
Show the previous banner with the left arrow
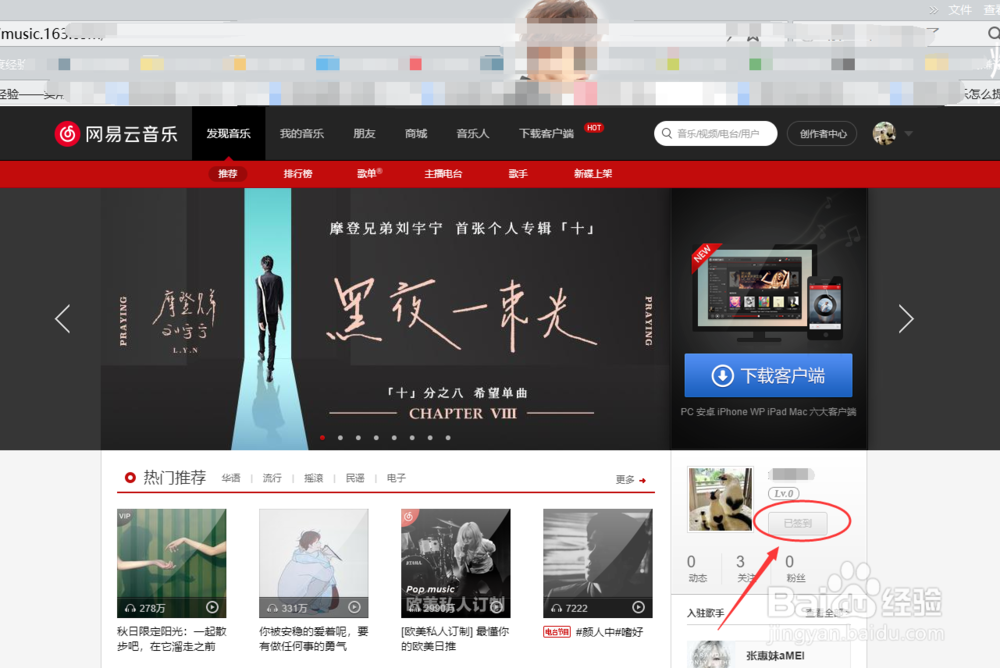pyautogui.click(x=62, y=319)
